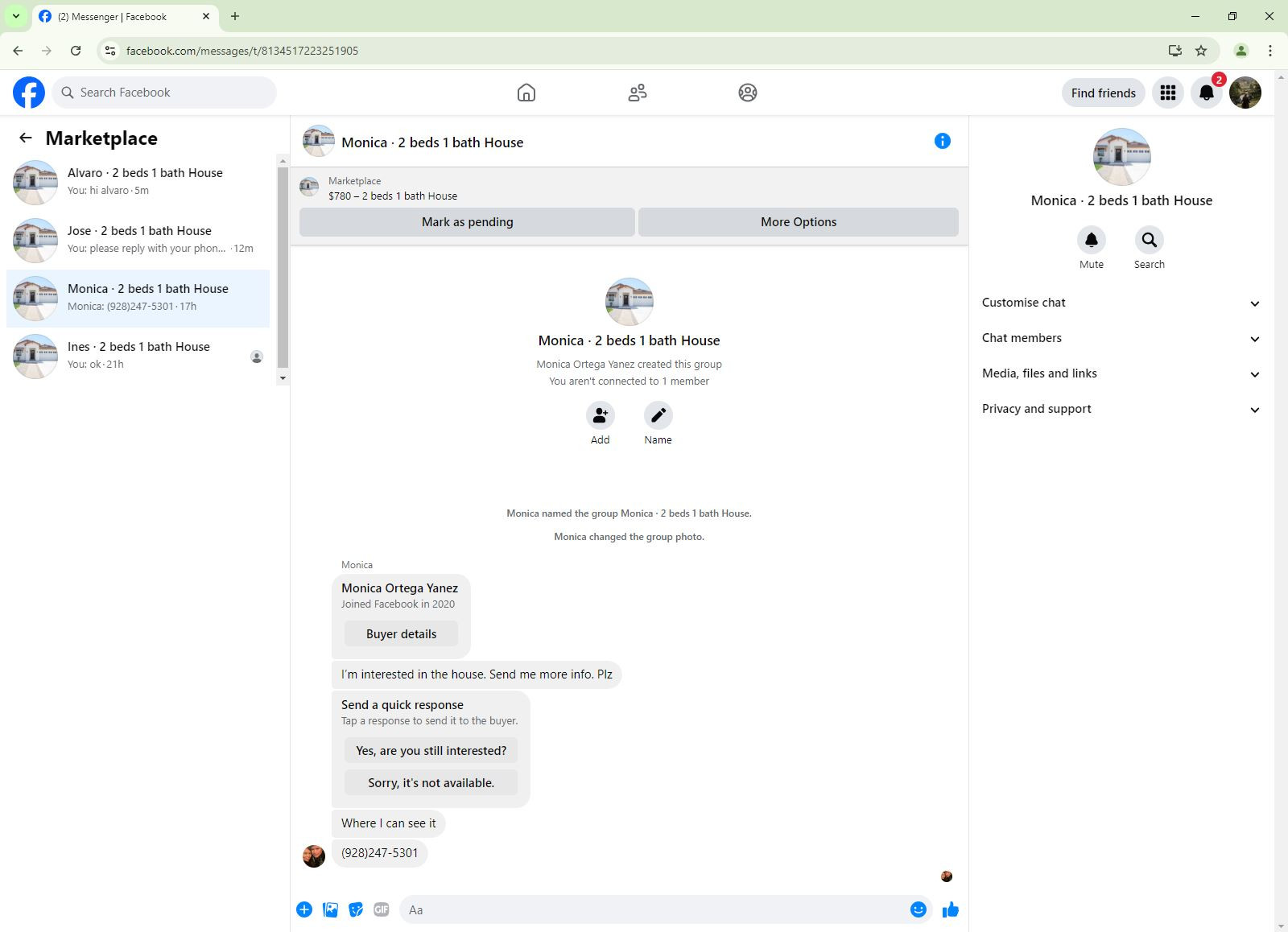Open the Facebook menu grid icon

click(x=1168, y=93)
